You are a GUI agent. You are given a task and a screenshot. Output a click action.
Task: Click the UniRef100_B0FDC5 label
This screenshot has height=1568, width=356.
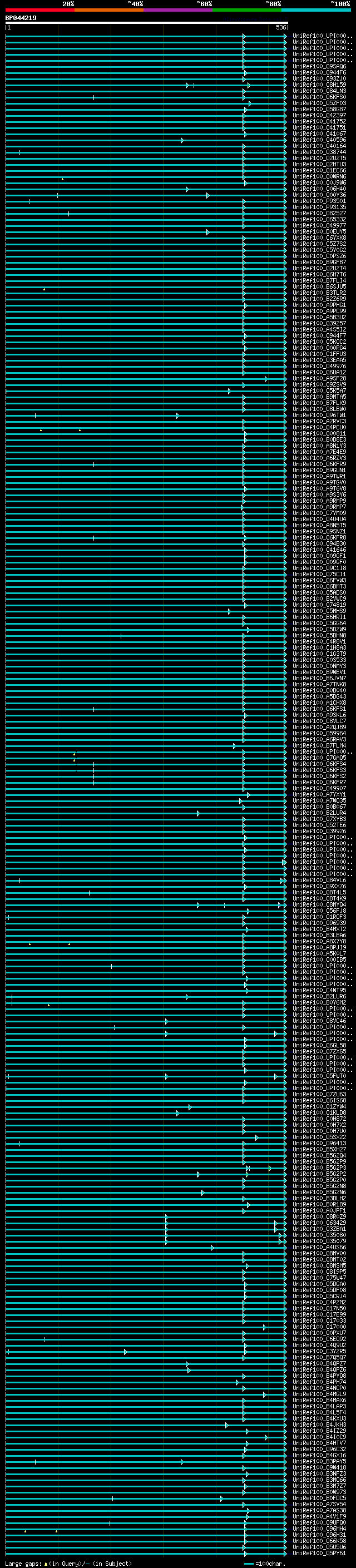(x=319, y=1498)
